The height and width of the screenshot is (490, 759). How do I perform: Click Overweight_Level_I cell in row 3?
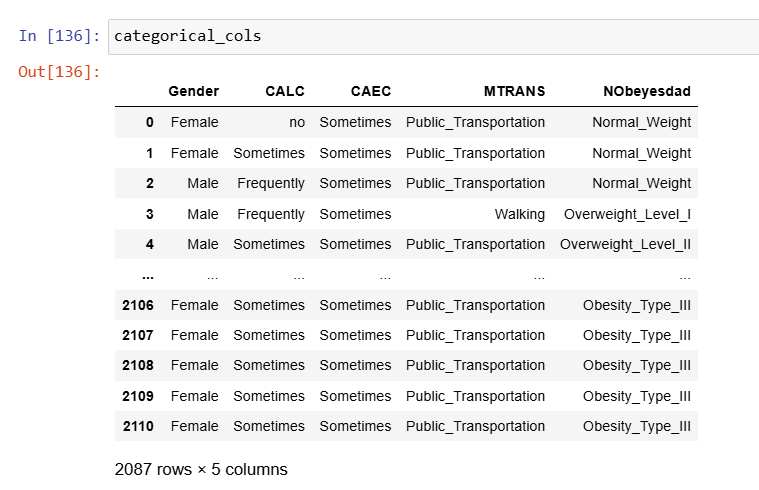click(627, 214)
